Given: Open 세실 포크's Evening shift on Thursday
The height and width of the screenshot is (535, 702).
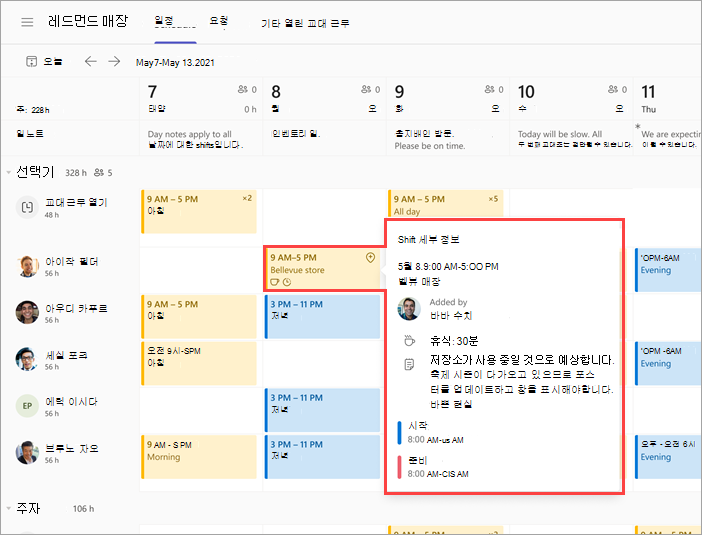Looking at the screenshot, I should coord(668,363).
